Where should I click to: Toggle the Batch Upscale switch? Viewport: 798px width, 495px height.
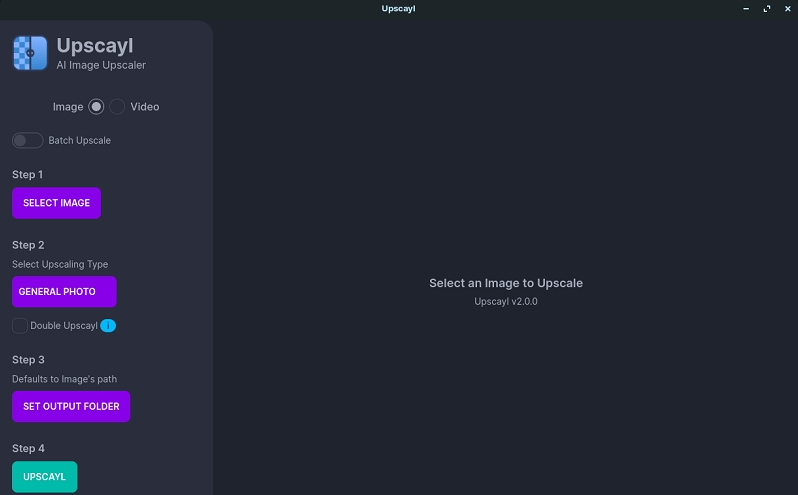(27, 140)
